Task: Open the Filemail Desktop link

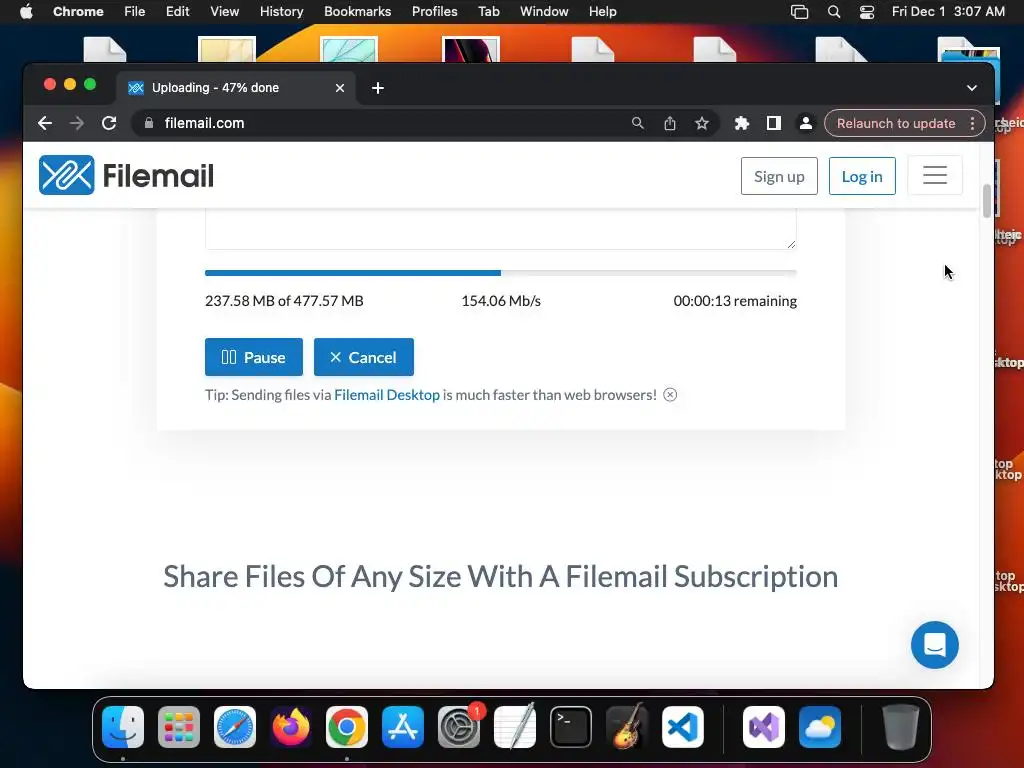Action: tap(387, 395)
